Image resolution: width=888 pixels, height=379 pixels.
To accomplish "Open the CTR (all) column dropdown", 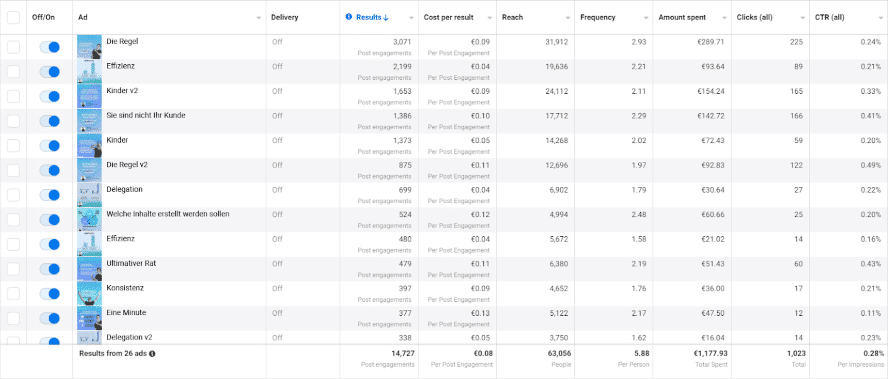I will tap(881, 18).
